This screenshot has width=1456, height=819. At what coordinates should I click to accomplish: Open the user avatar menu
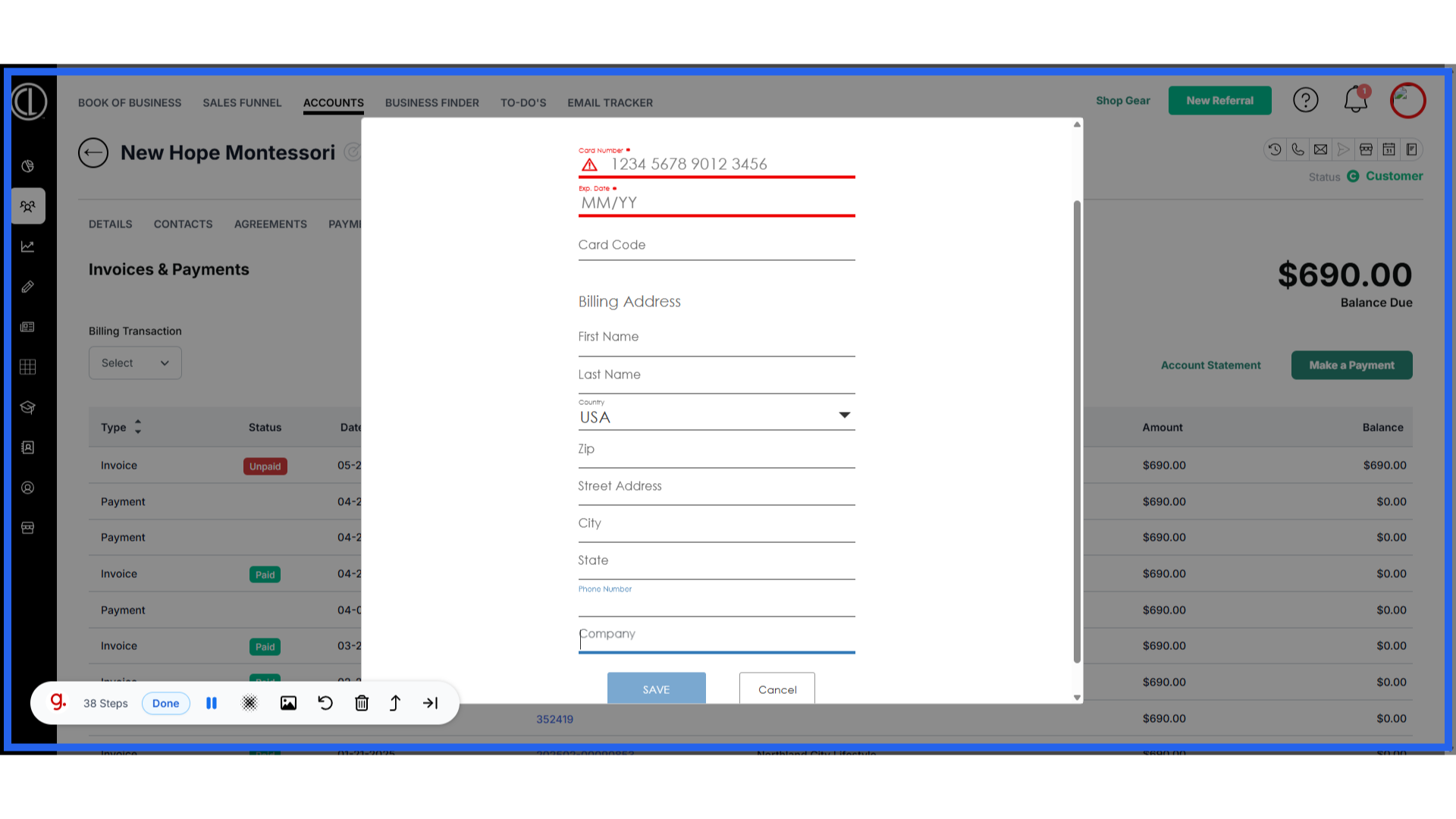[x=1408, y=100]
